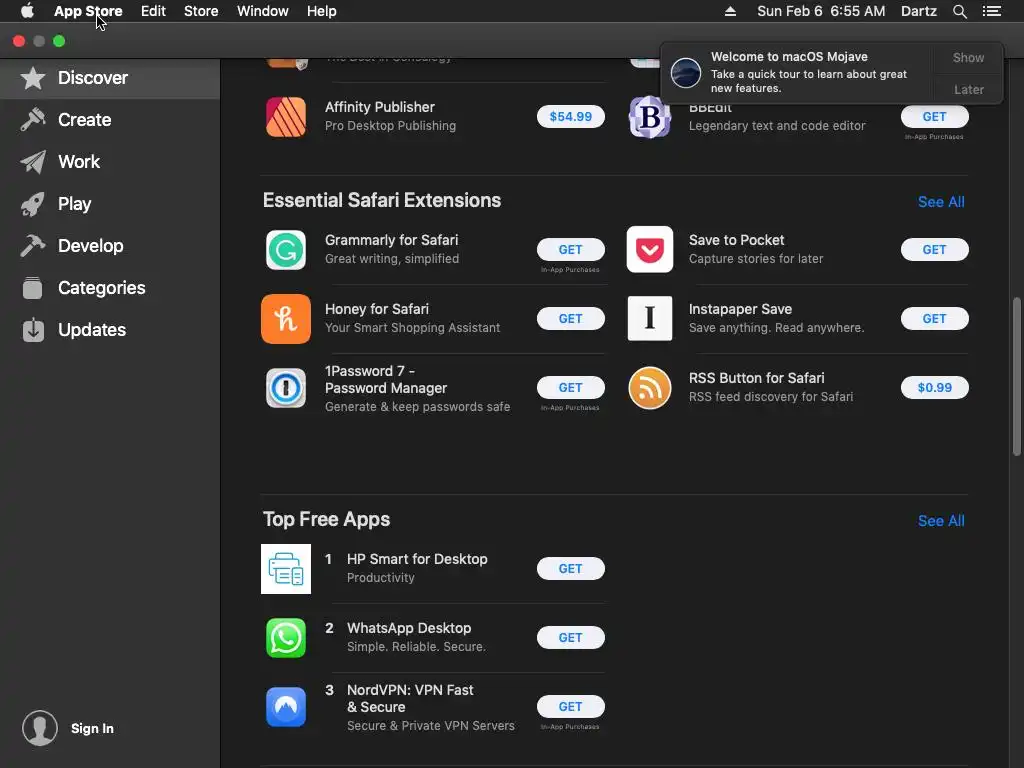1024x768 pixels.
Task: Click the Play rocket icon
Action: pos(33,204)
